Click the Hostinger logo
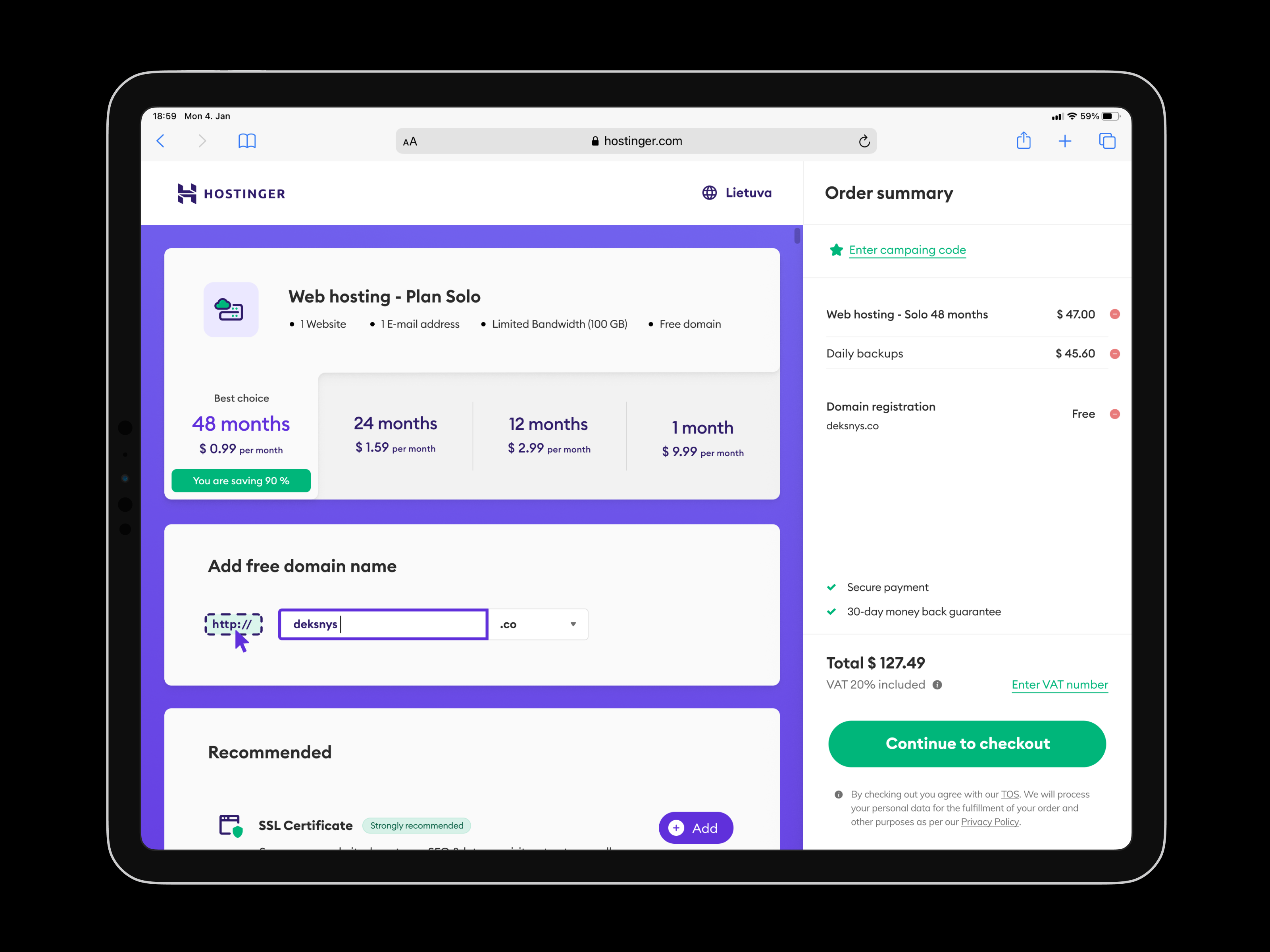The width and height of the screenshot is (1270, 952). pos(231,194)
